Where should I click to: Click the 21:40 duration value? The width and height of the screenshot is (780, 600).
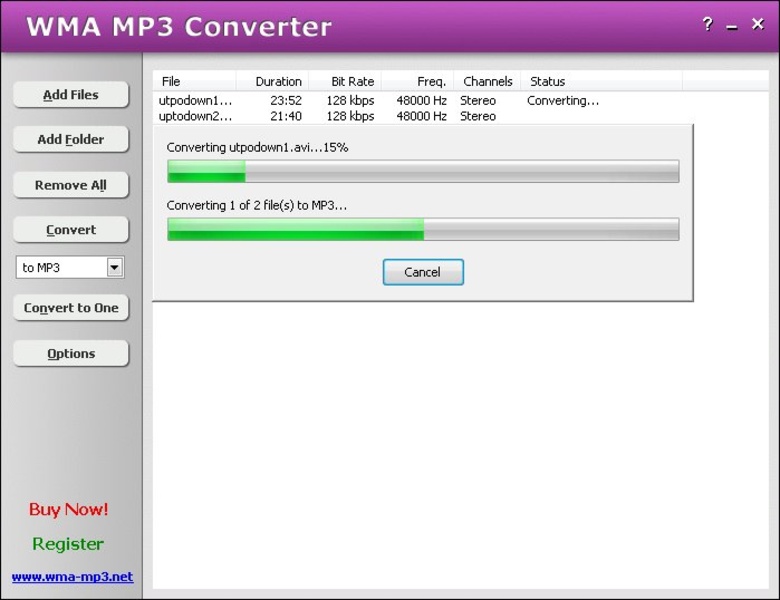click(286, 116)
